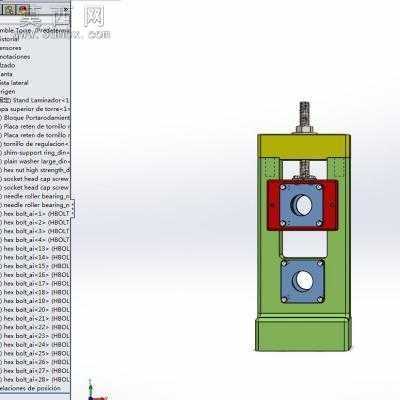This screenshot has height=400, width=400.
Task: Pick the green stand base block
Action: point(303,334)
